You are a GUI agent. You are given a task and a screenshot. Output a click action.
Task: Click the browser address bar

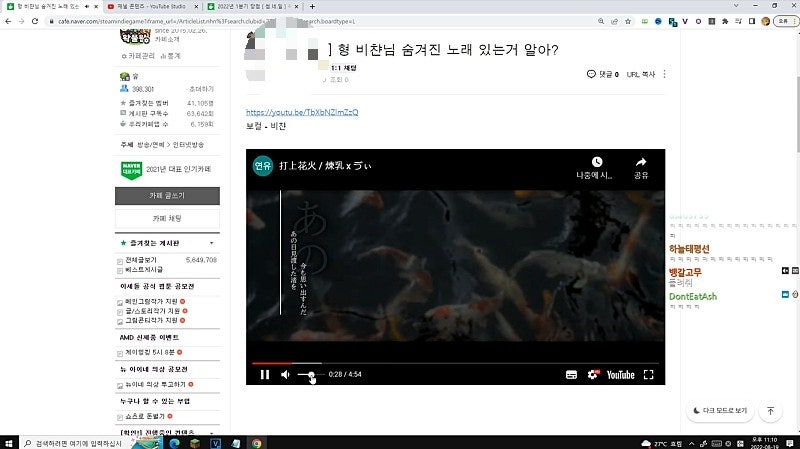click(321, 21)
